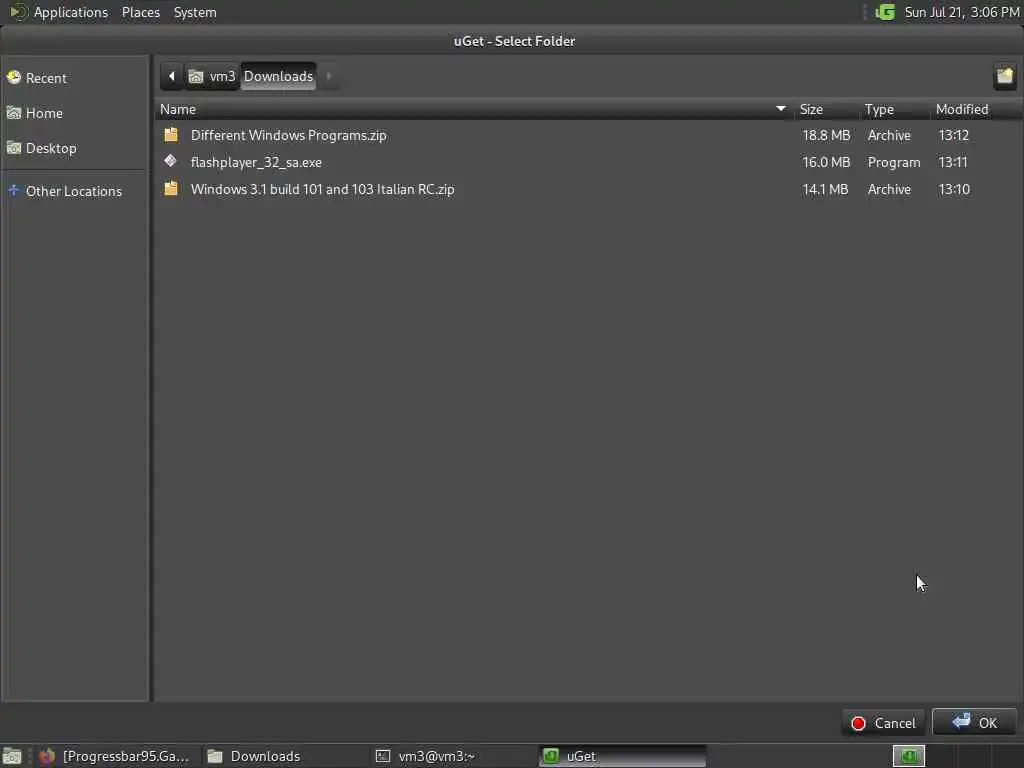Go to Desktop in the sidebar
This screenshot has width=1024, height=768.
click(x=75, y=148)
